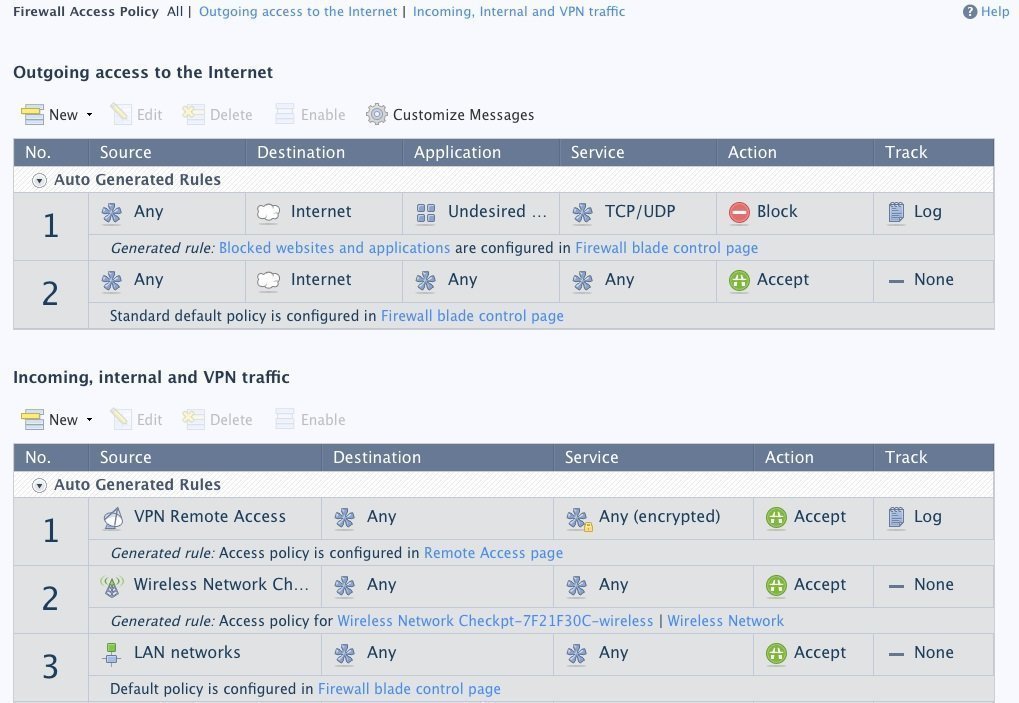Collapse Auto Generated Rules in outgoing table
This screenshot has width=1019, height=703.
coord(39,181)
